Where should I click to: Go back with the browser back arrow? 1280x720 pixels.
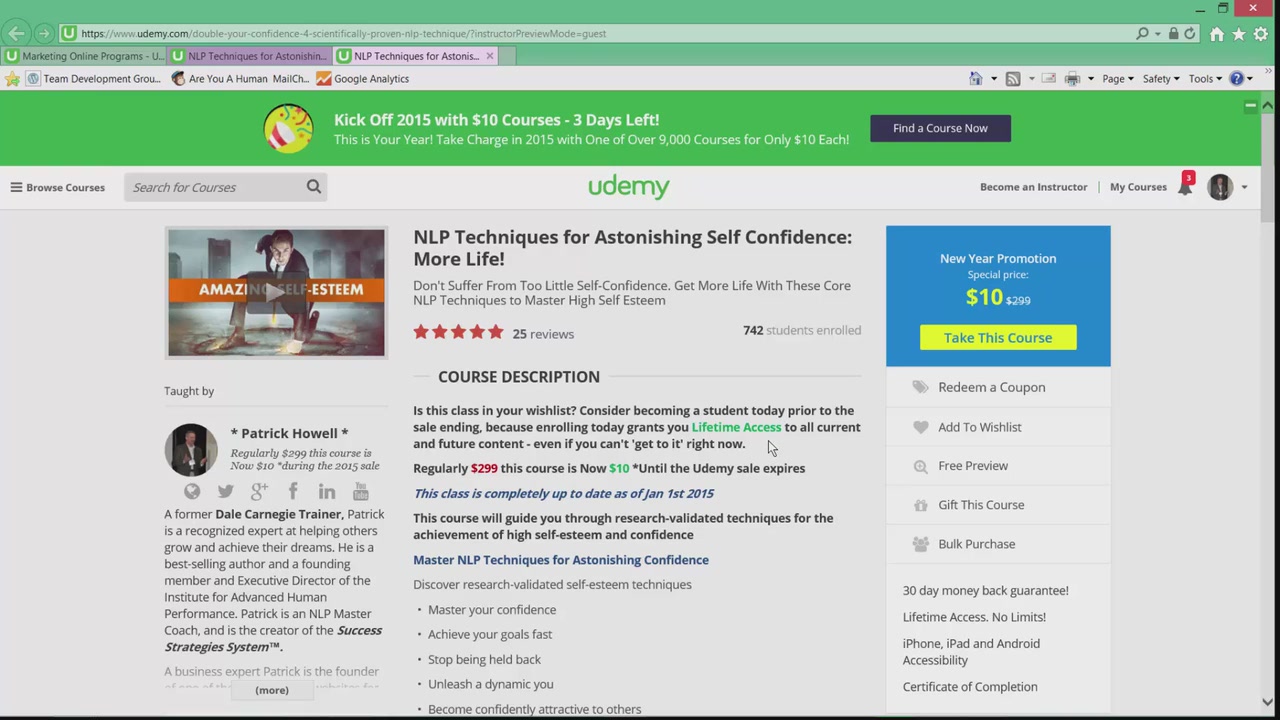tap(16, 33)
